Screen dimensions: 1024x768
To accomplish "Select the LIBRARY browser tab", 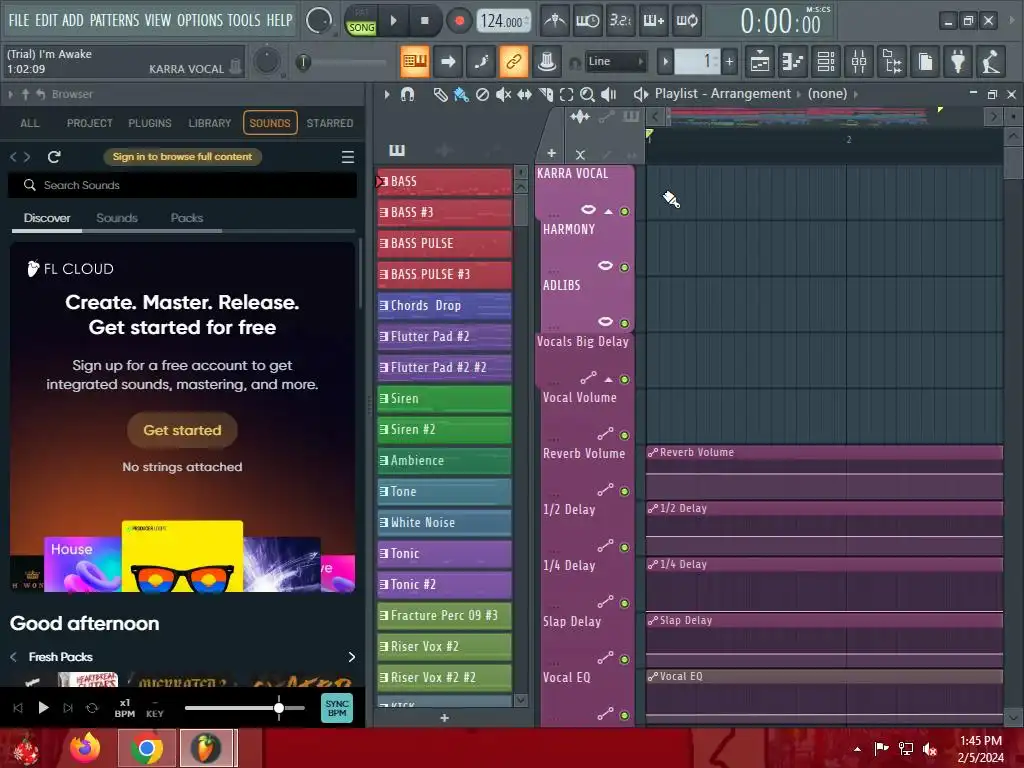I will [x=210, y=123].
